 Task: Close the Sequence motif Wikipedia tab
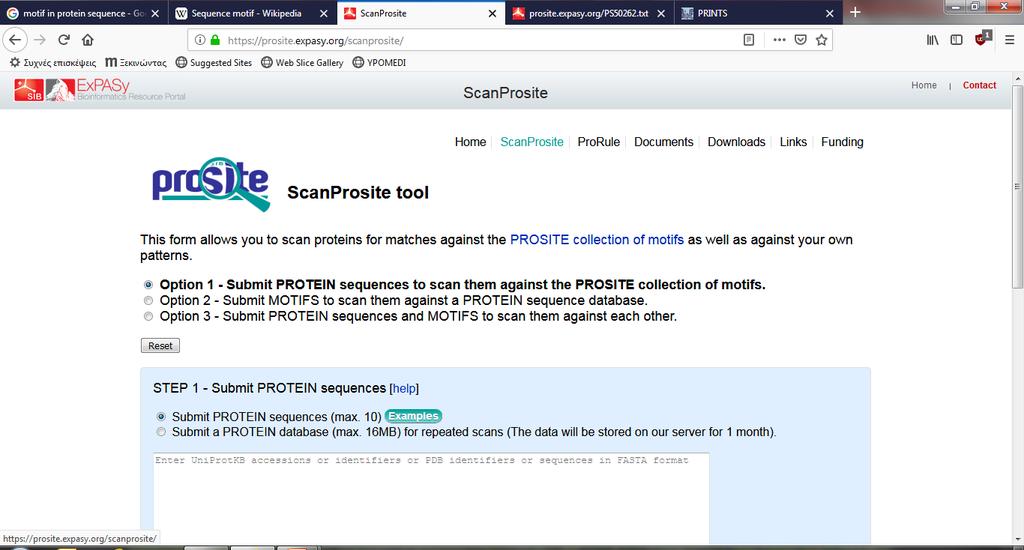pos(323,13)
